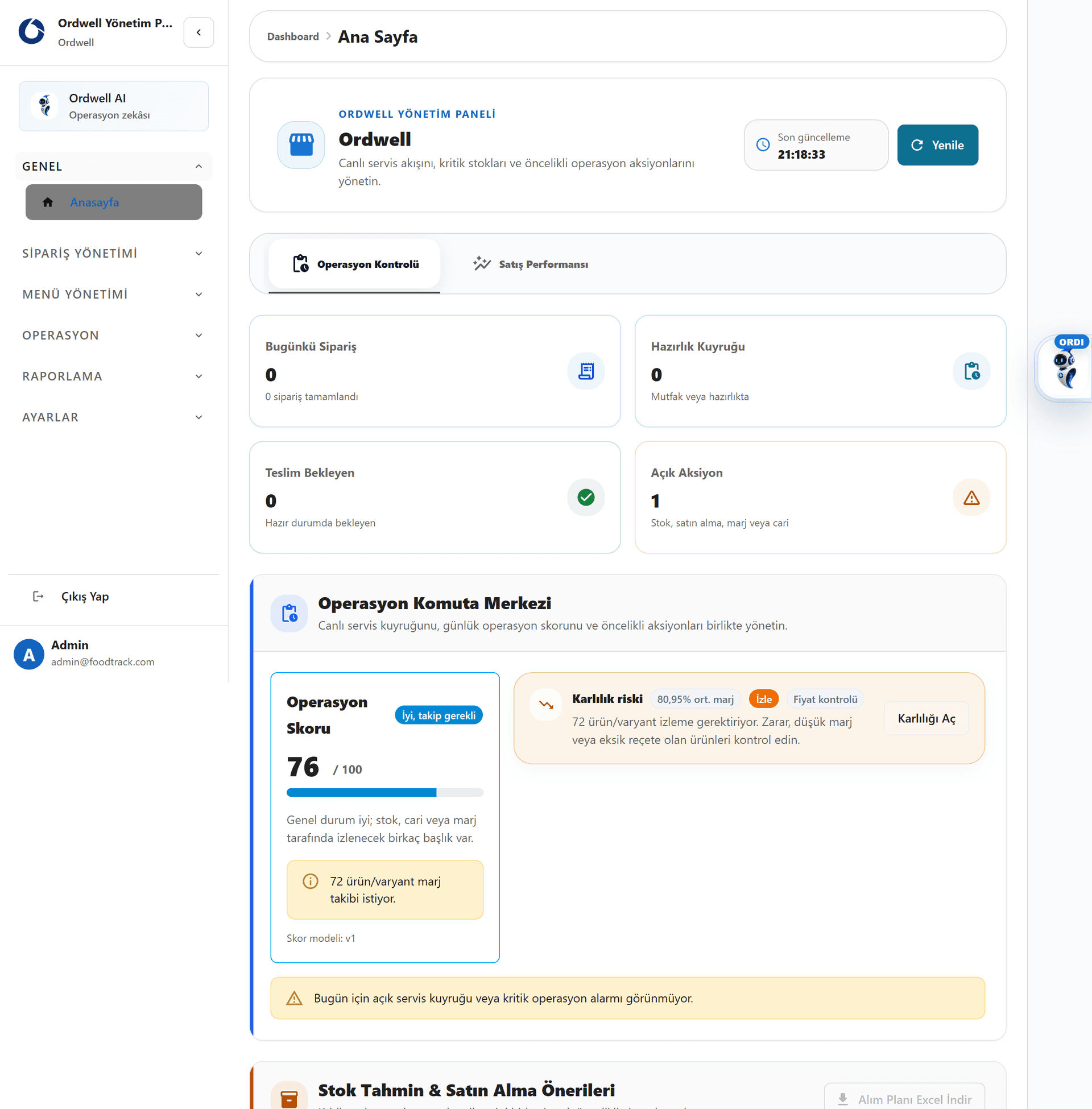Go to Dashboard breadcrumb link
Image resolution: width=1092 pixels, height=1109 pixels.
point(293,37)
